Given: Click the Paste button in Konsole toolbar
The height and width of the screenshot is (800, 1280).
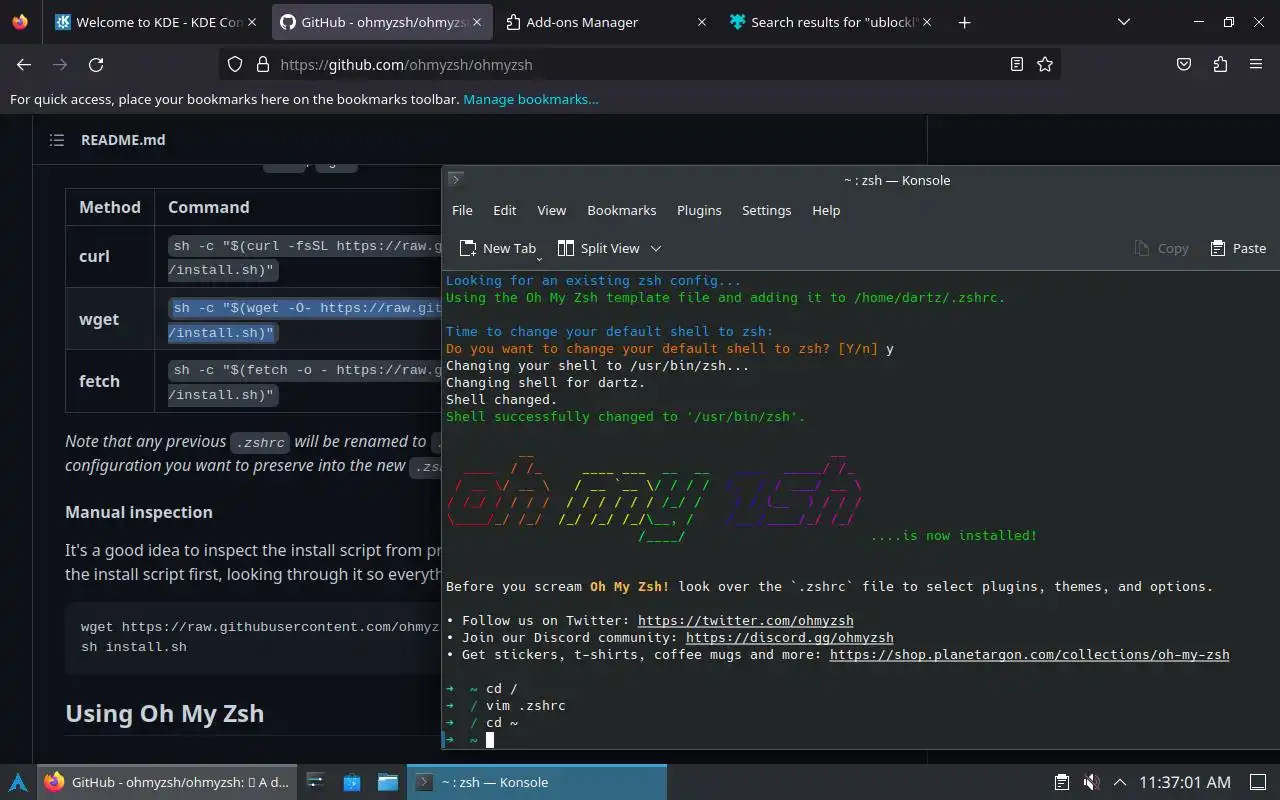Looking at the screenshot, I should [x=1238, y=248].
